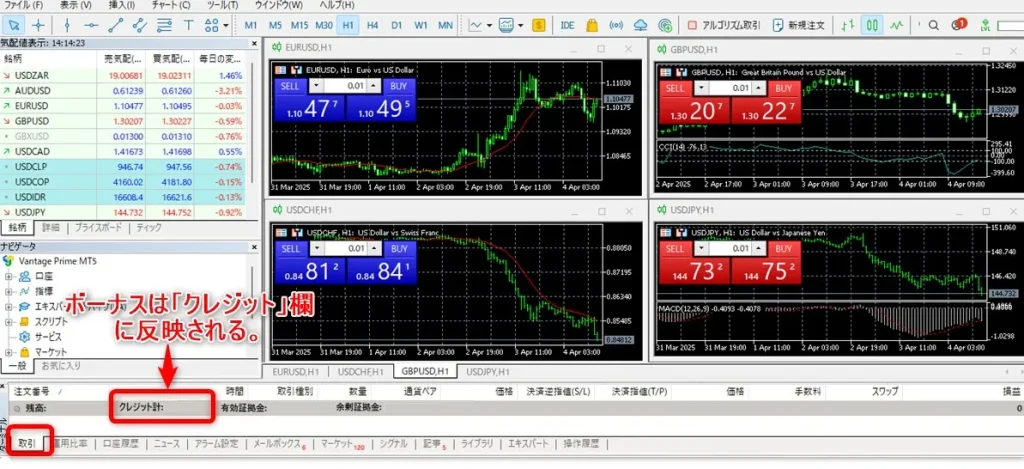
Task: Select the Fibonacci retracement lines tool
Action: pos(165,25)
